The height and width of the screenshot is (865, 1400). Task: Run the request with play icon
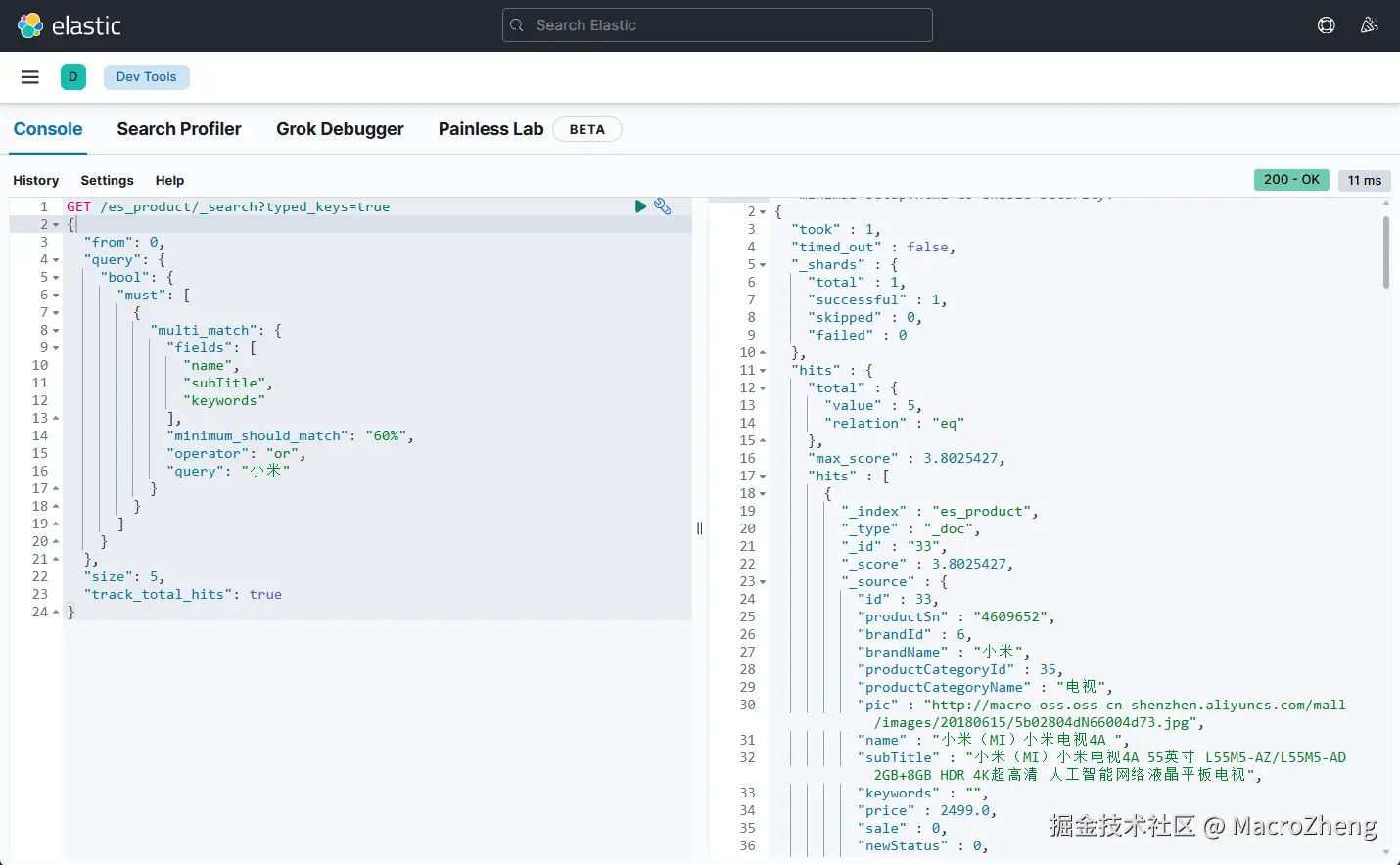640,206
